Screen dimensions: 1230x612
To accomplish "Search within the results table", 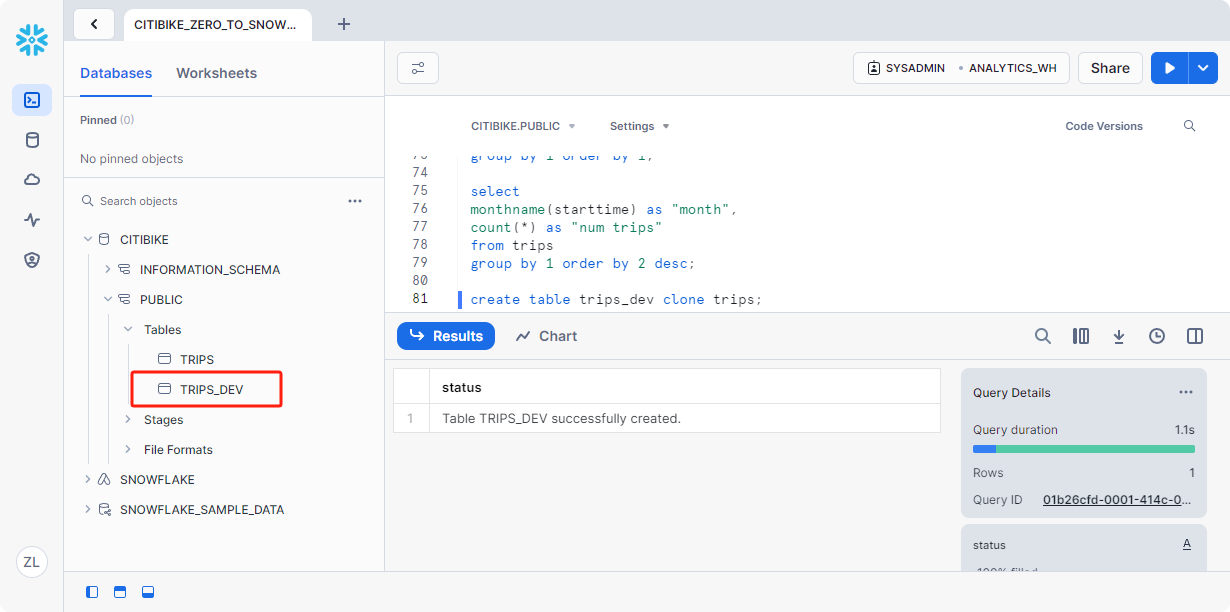I will coord(1042,336).
